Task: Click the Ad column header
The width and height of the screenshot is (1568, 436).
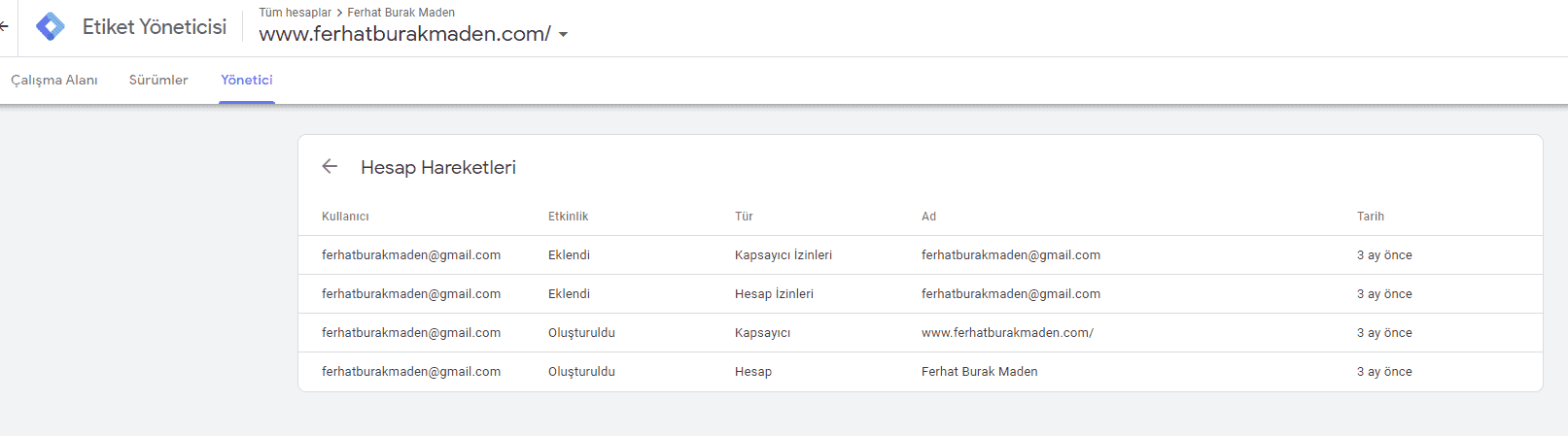Action: coord(928,217)
